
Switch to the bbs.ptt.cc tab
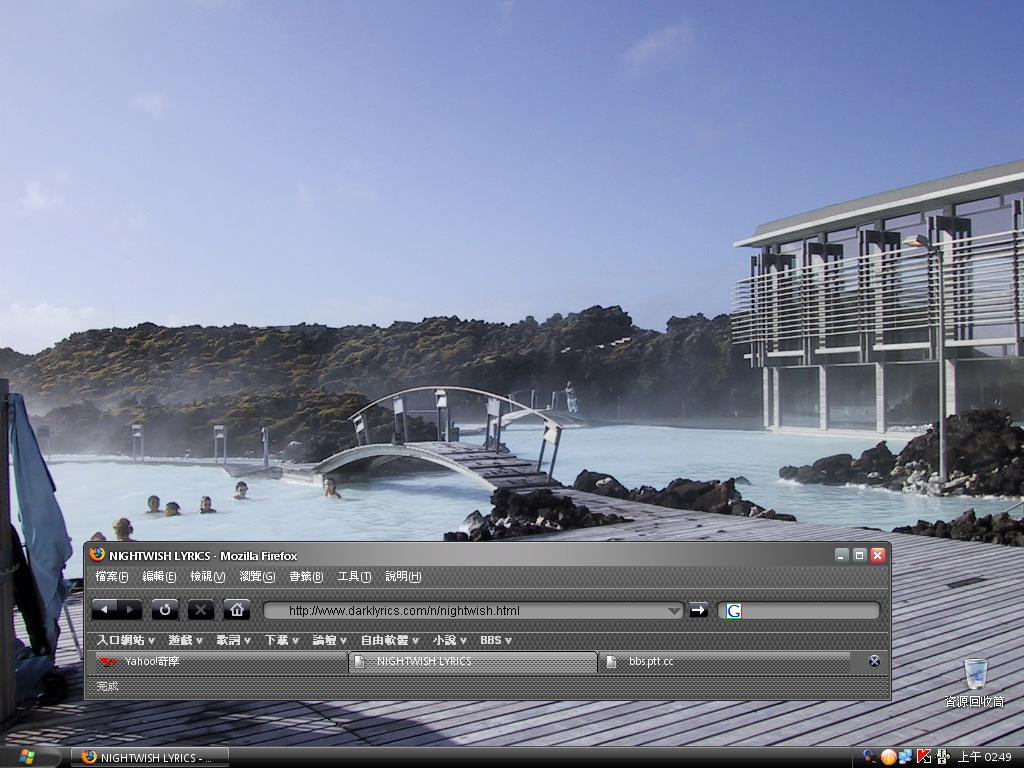(x=724, y=662)
